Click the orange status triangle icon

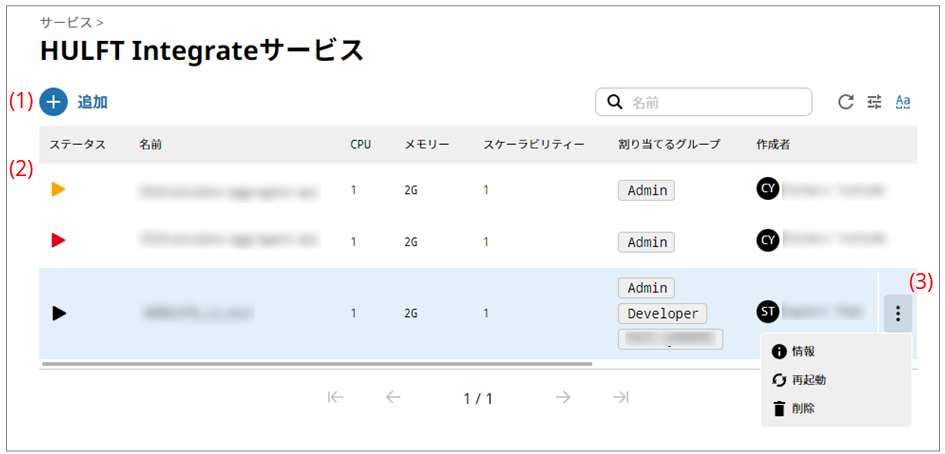point(58,189)
